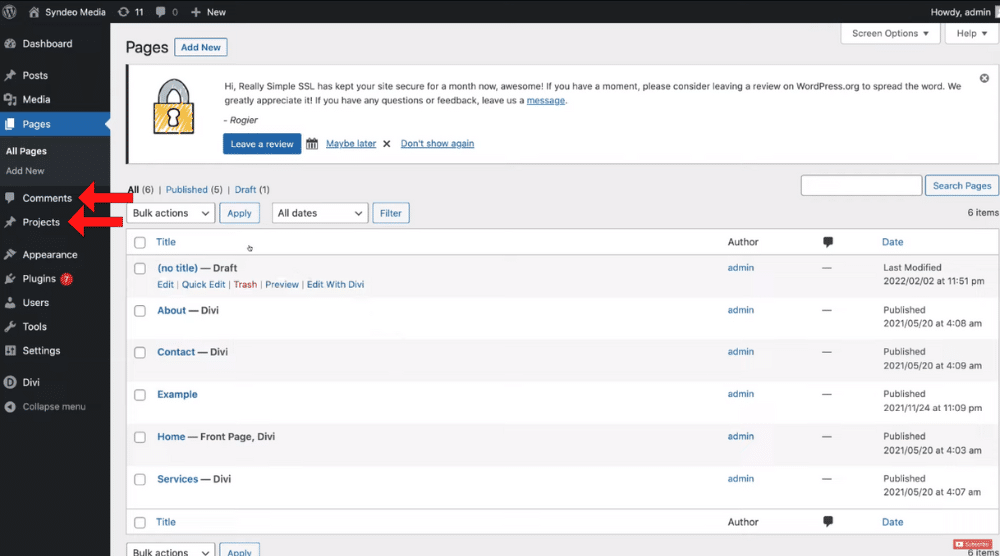Open Howdy, admin account menu
Image resolution: width=1000 pixels, height=556 pixels.
pos(960,11)
